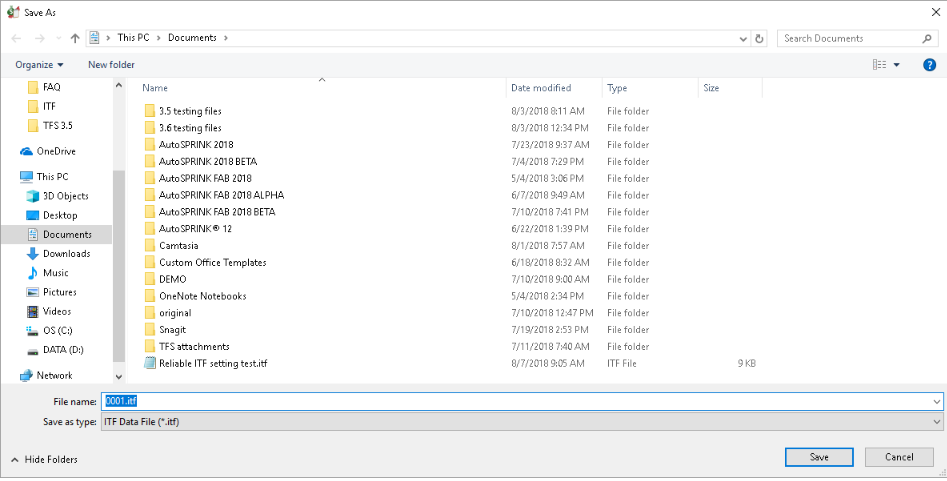Image resolution: width=947 pixels, height=481 pixels.
Task: Create a New folder
Action: pos(111,65)
